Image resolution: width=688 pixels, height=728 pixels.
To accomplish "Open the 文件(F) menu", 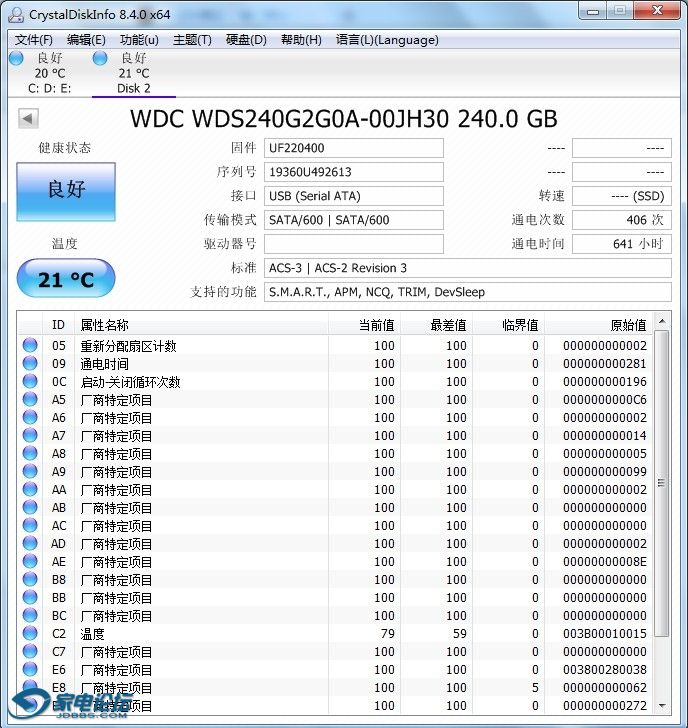I will pos(33,40).
